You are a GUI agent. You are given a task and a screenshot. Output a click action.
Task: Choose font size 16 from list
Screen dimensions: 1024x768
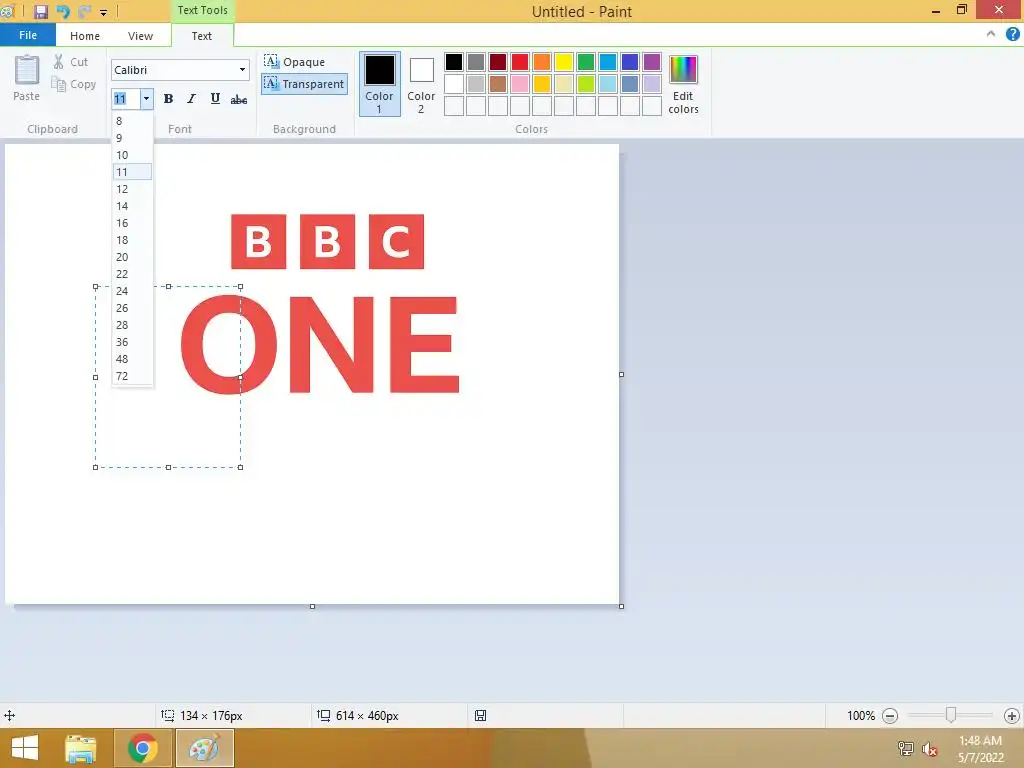pyautogui.click(x=132, y=223)
